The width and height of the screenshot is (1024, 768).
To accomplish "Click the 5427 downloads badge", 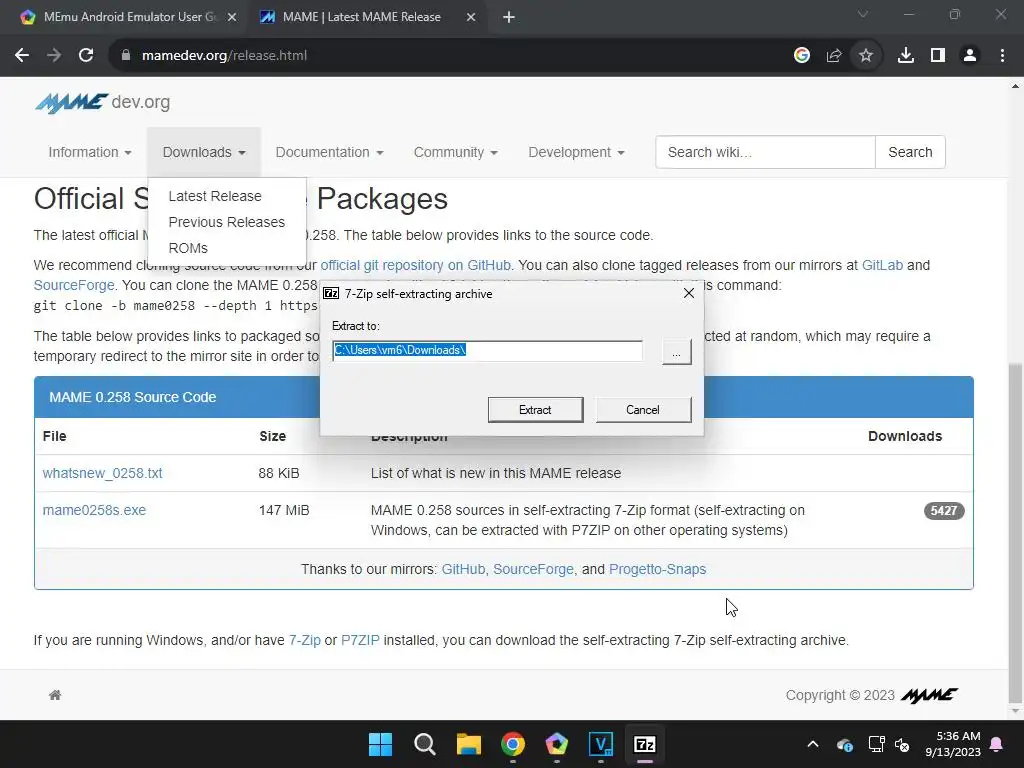I will [x=944, y=511].
